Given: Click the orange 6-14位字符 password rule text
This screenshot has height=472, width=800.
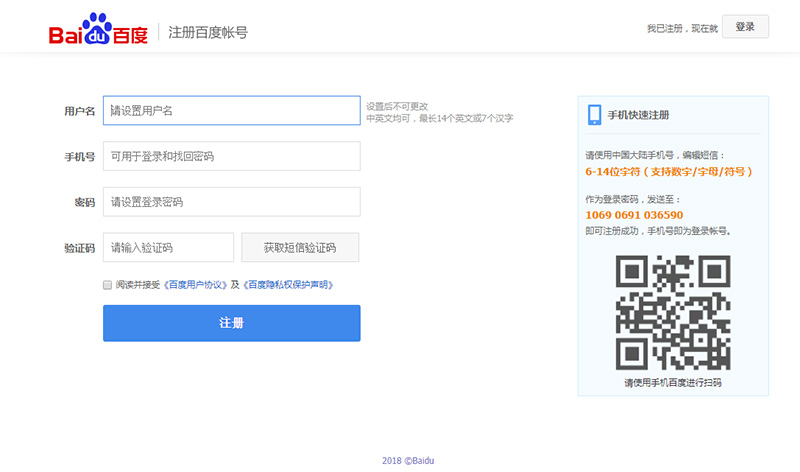Looking at the screenshot, I should [668, 172].
